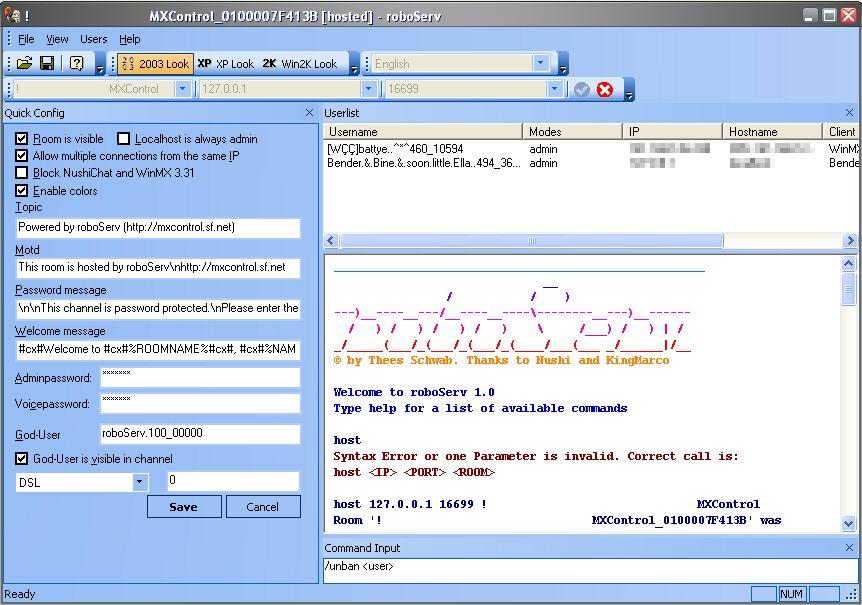Click into the Motd field
The height and width of the screenshot is (605, 862).
coord(158,268)
